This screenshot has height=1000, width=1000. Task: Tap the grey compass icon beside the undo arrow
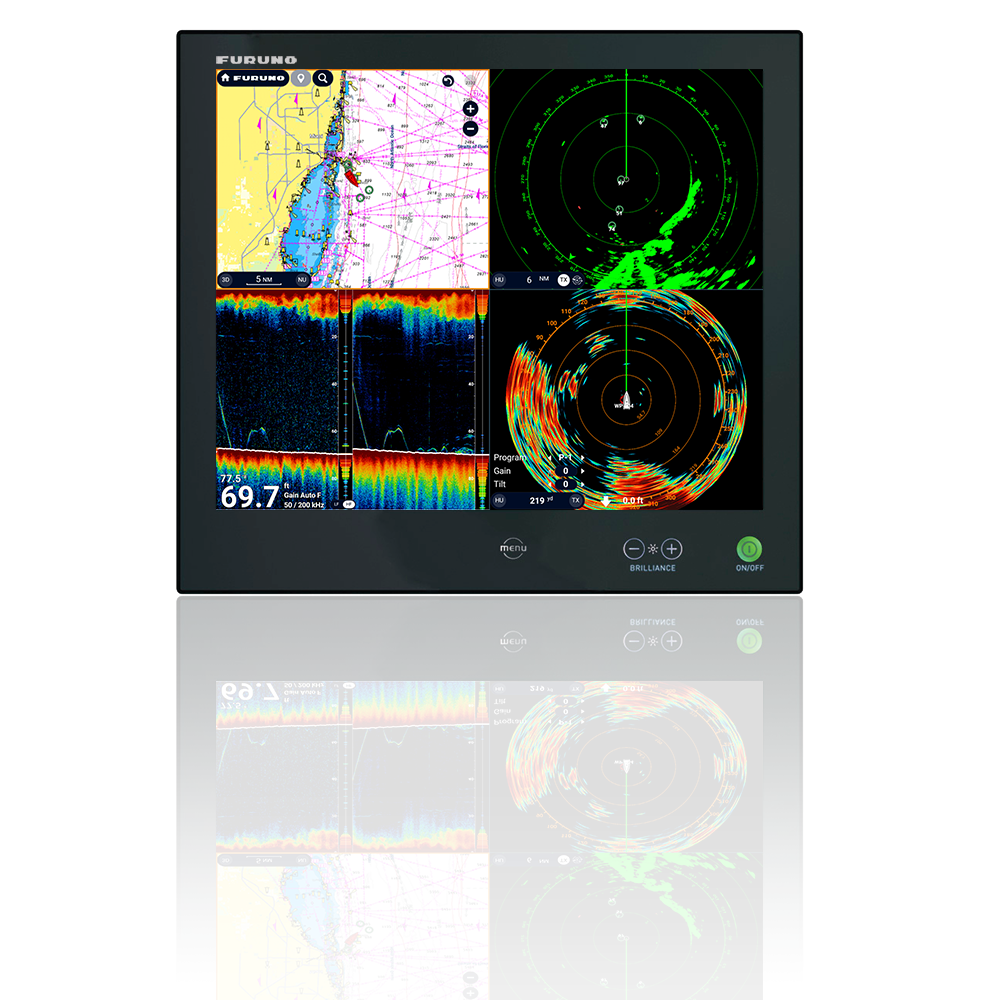(470, 82)
